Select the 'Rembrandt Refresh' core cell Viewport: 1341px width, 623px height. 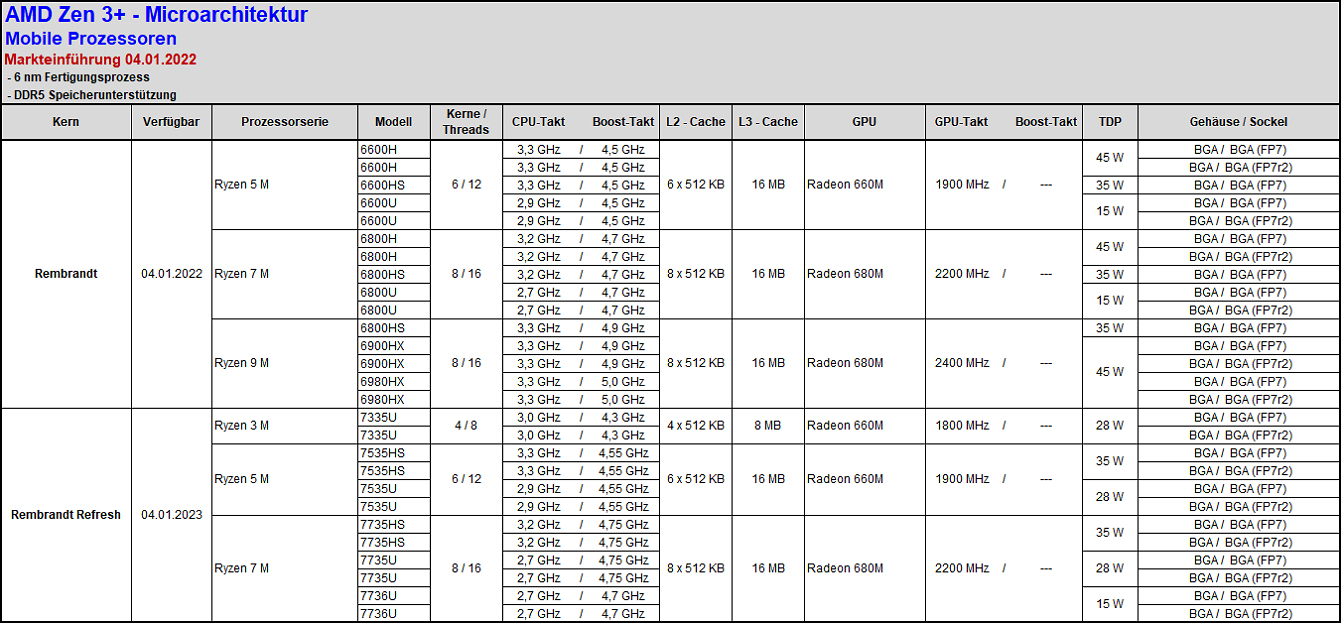[x=66, y=515]
